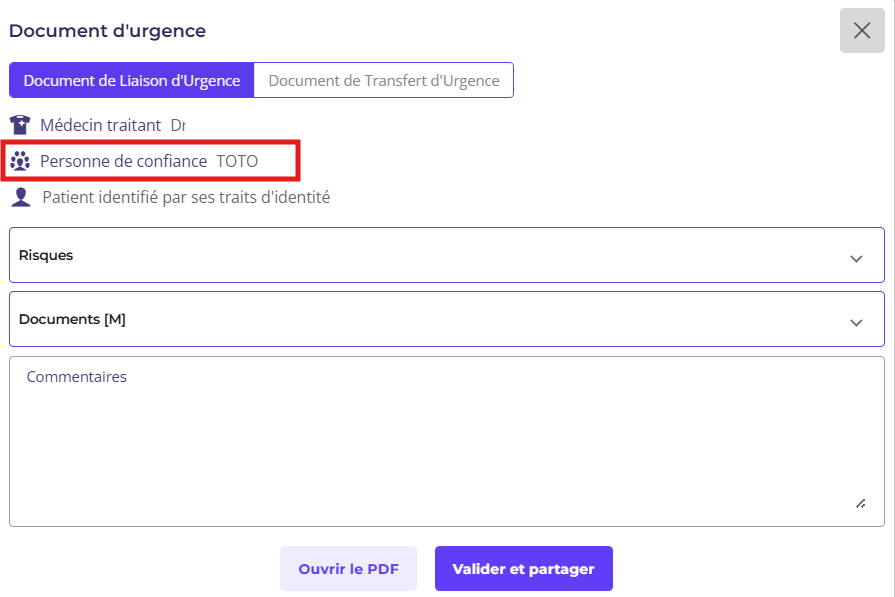Click the Médecin traitant label

100,125
